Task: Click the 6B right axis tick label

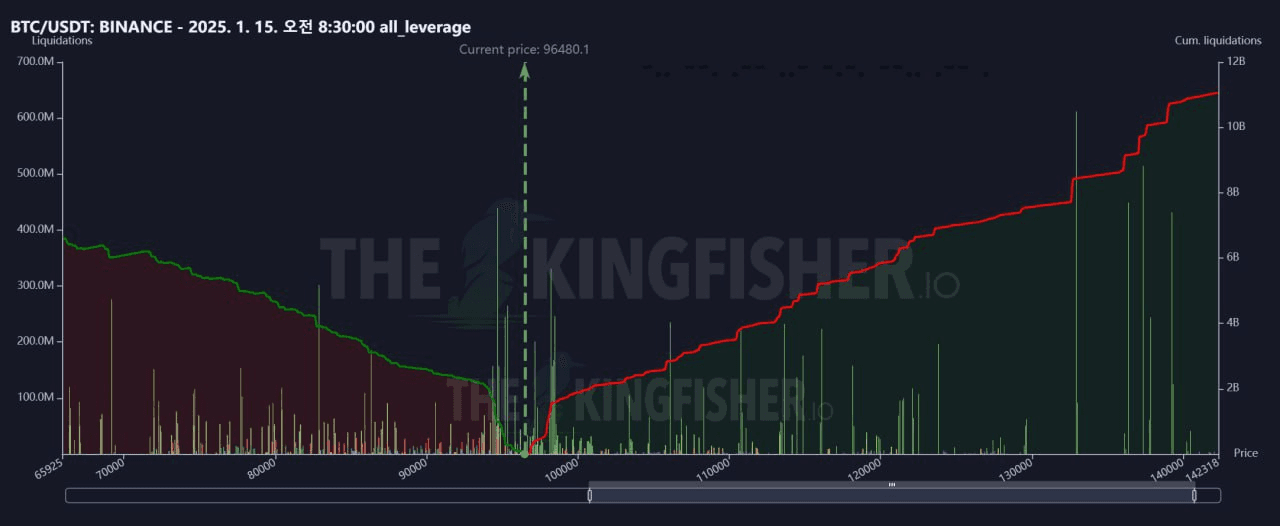Action: 1234,258
